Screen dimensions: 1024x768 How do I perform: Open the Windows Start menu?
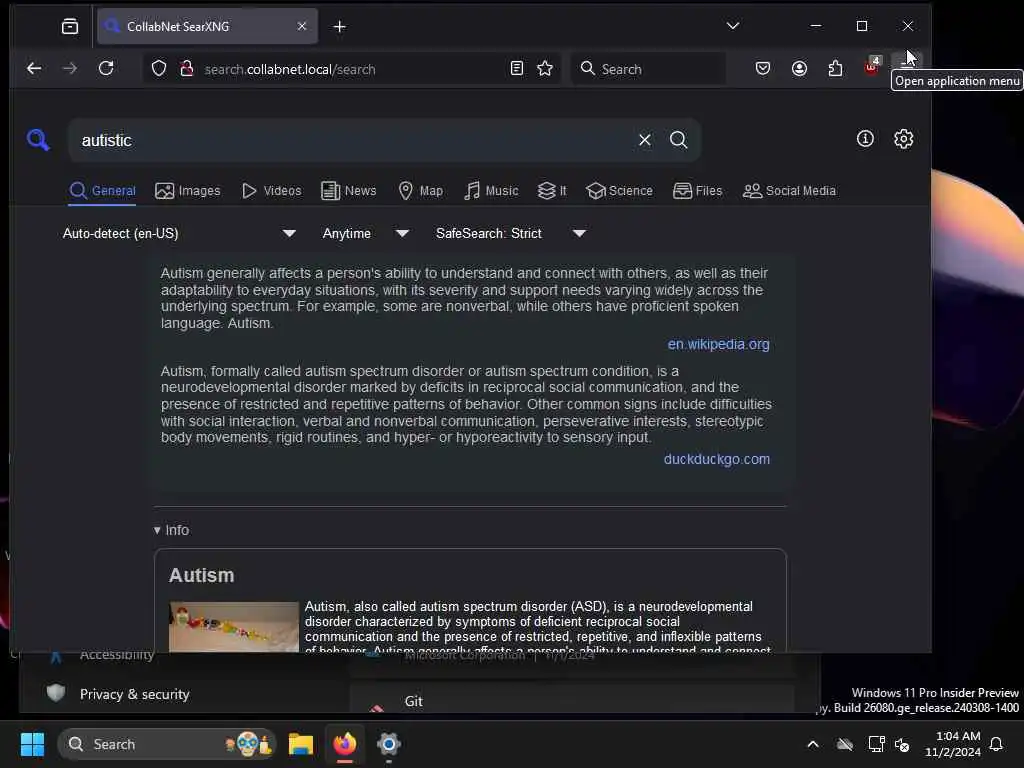pyautogui.click(x=32, y=744)
